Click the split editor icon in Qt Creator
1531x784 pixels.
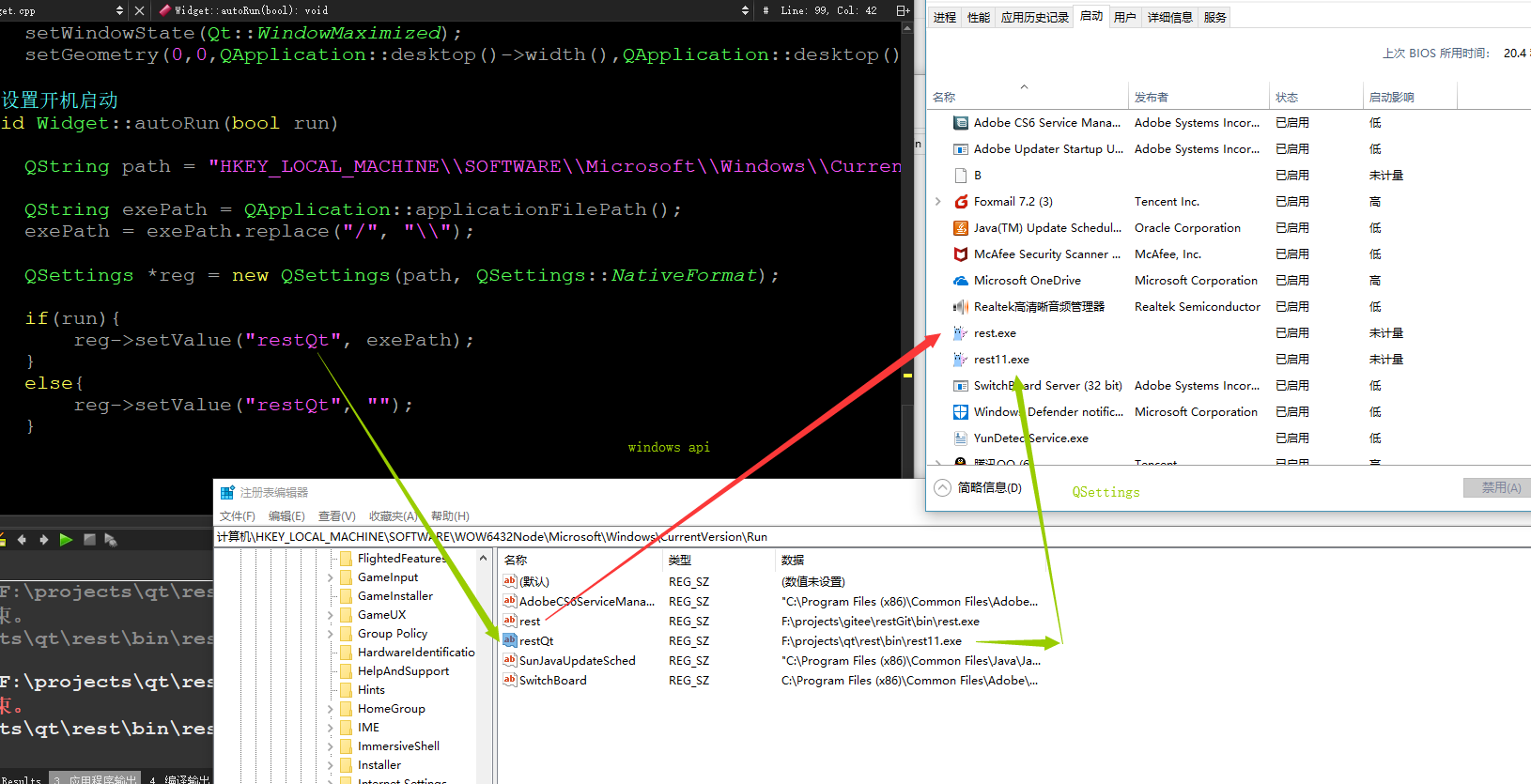pyautogui.click(x=903, y=10)
